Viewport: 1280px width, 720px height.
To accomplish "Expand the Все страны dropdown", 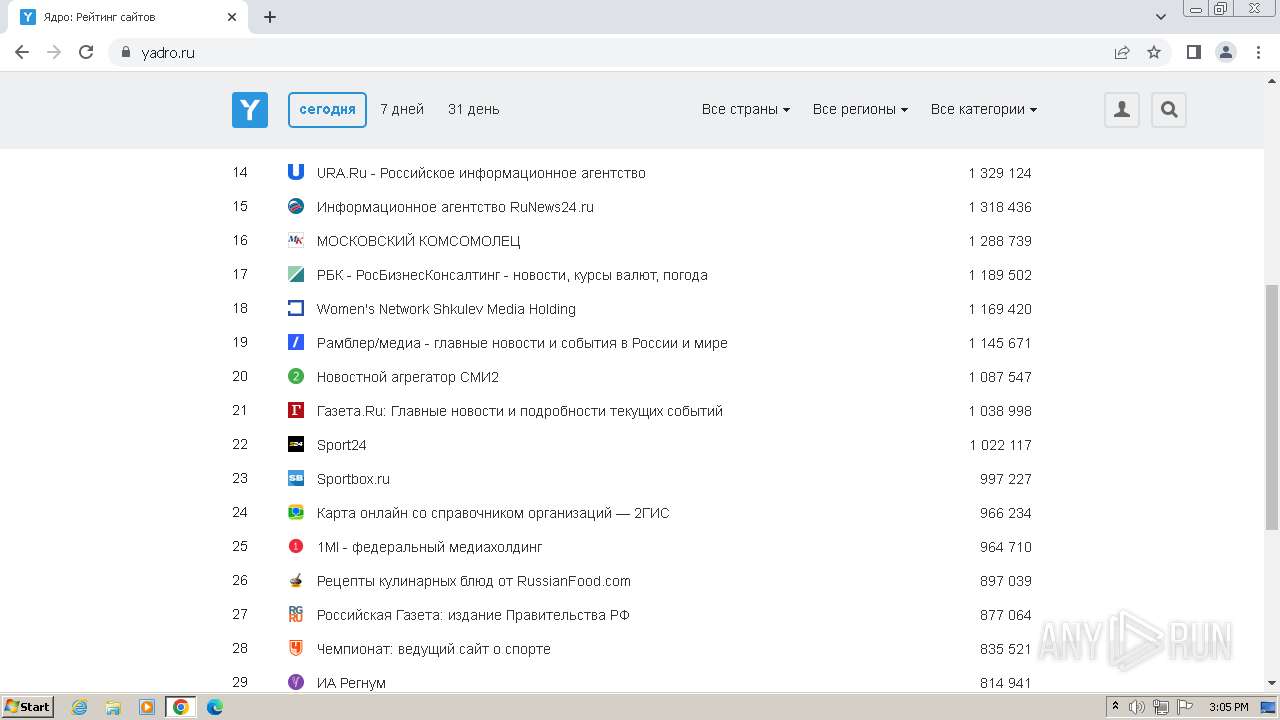I will (746, 109).
